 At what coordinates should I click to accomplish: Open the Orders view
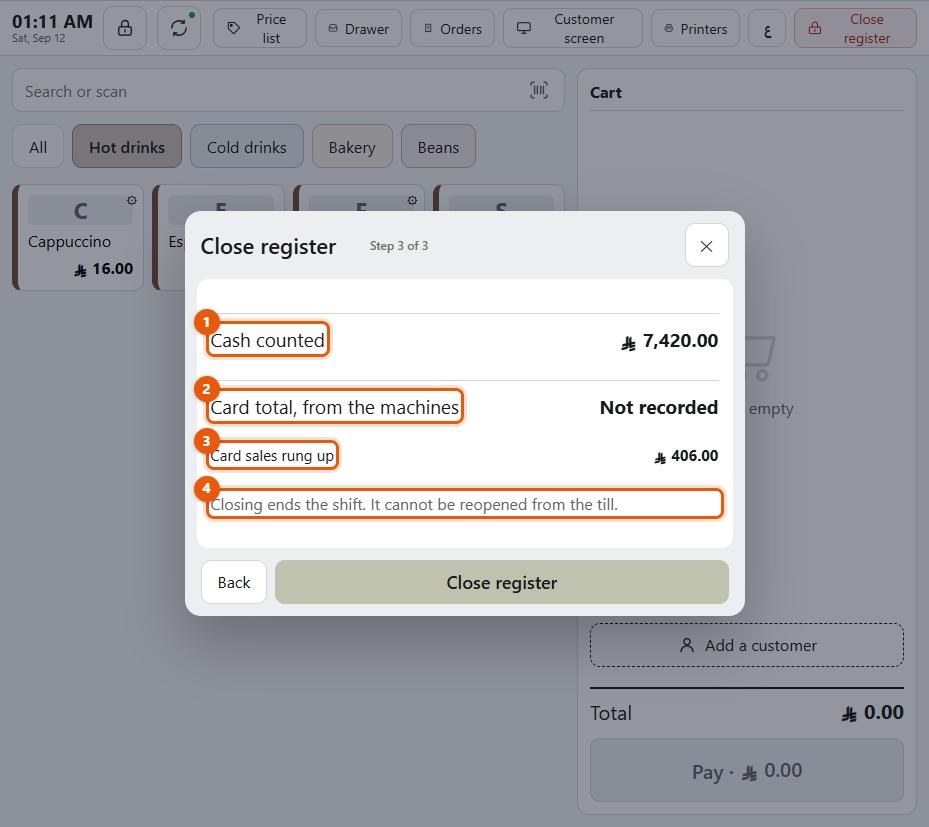coord(453,28)
